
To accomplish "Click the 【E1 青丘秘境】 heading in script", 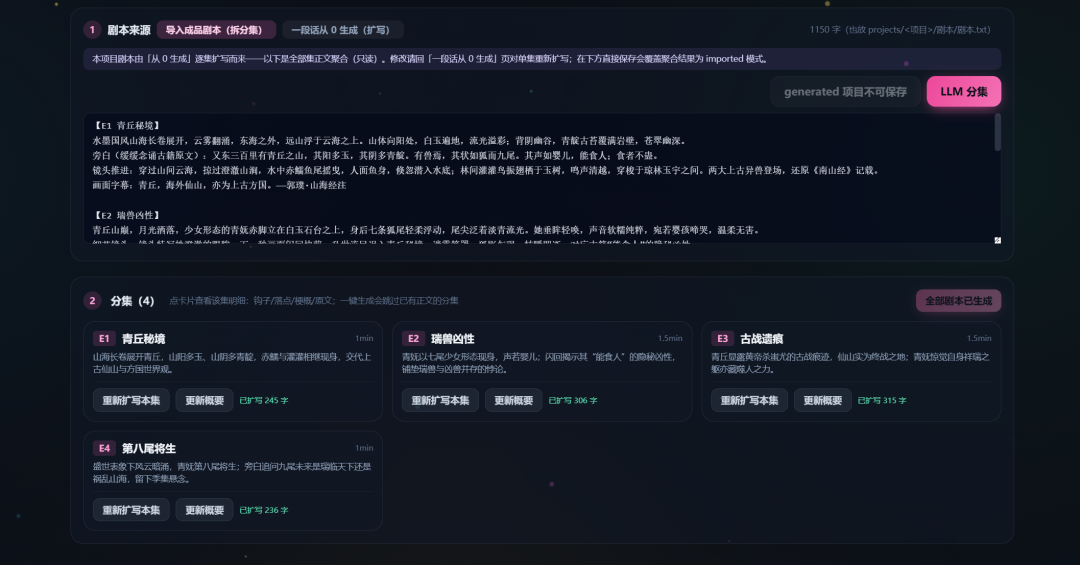I will coord(127,125).
